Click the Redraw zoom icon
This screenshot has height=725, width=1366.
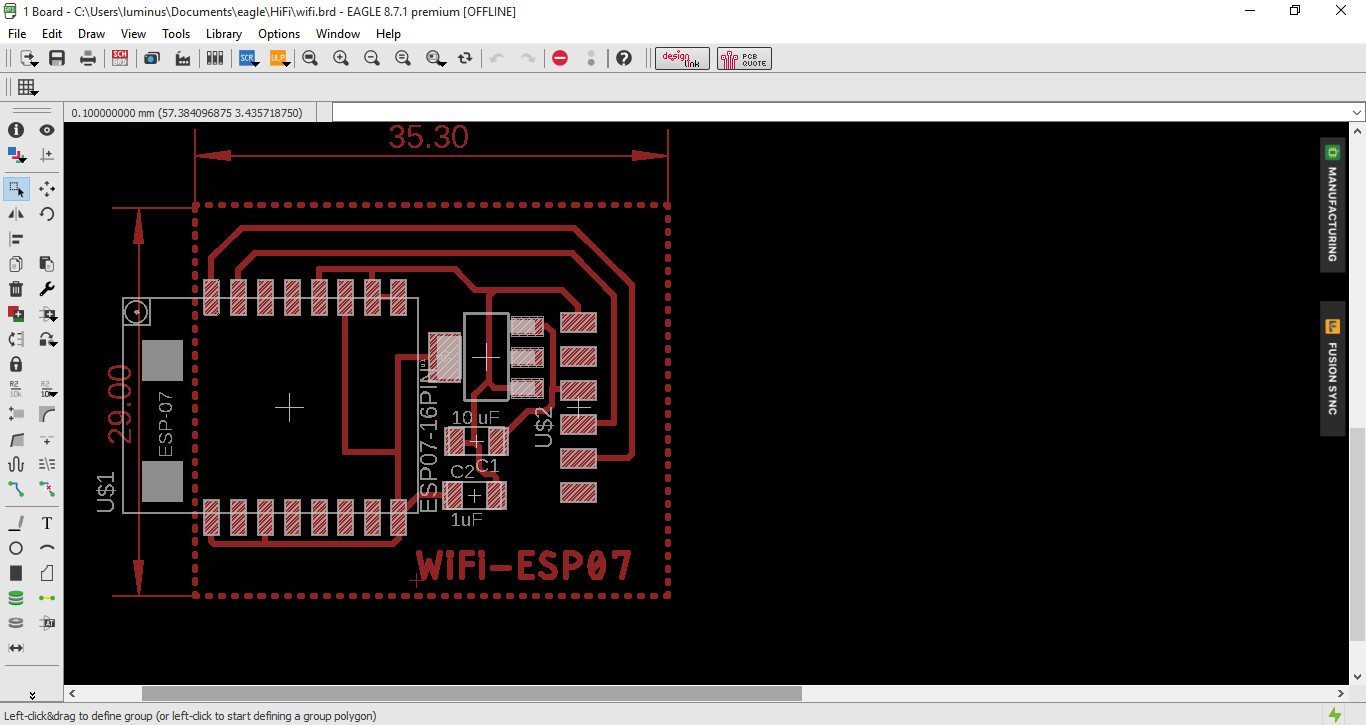(x=403, y=58)
